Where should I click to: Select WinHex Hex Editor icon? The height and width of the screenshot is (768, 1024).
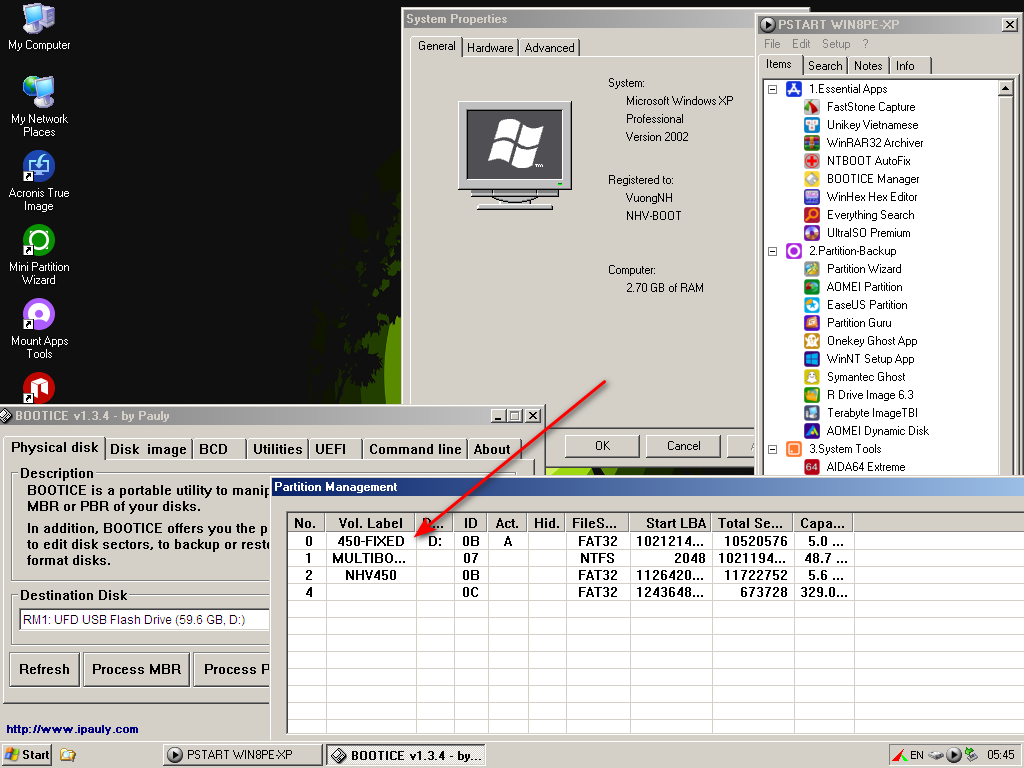coord(811,197)
